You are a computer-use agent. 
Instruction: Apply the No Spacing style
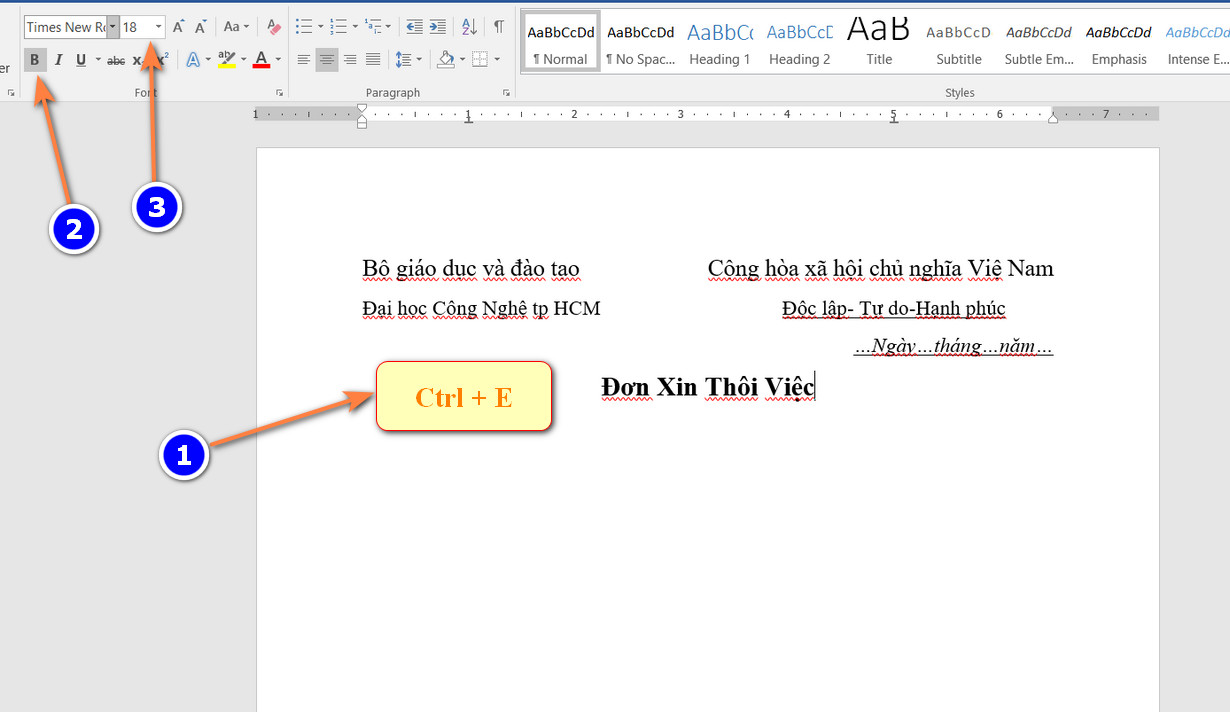pyautogui.click(x=640, y=40)
